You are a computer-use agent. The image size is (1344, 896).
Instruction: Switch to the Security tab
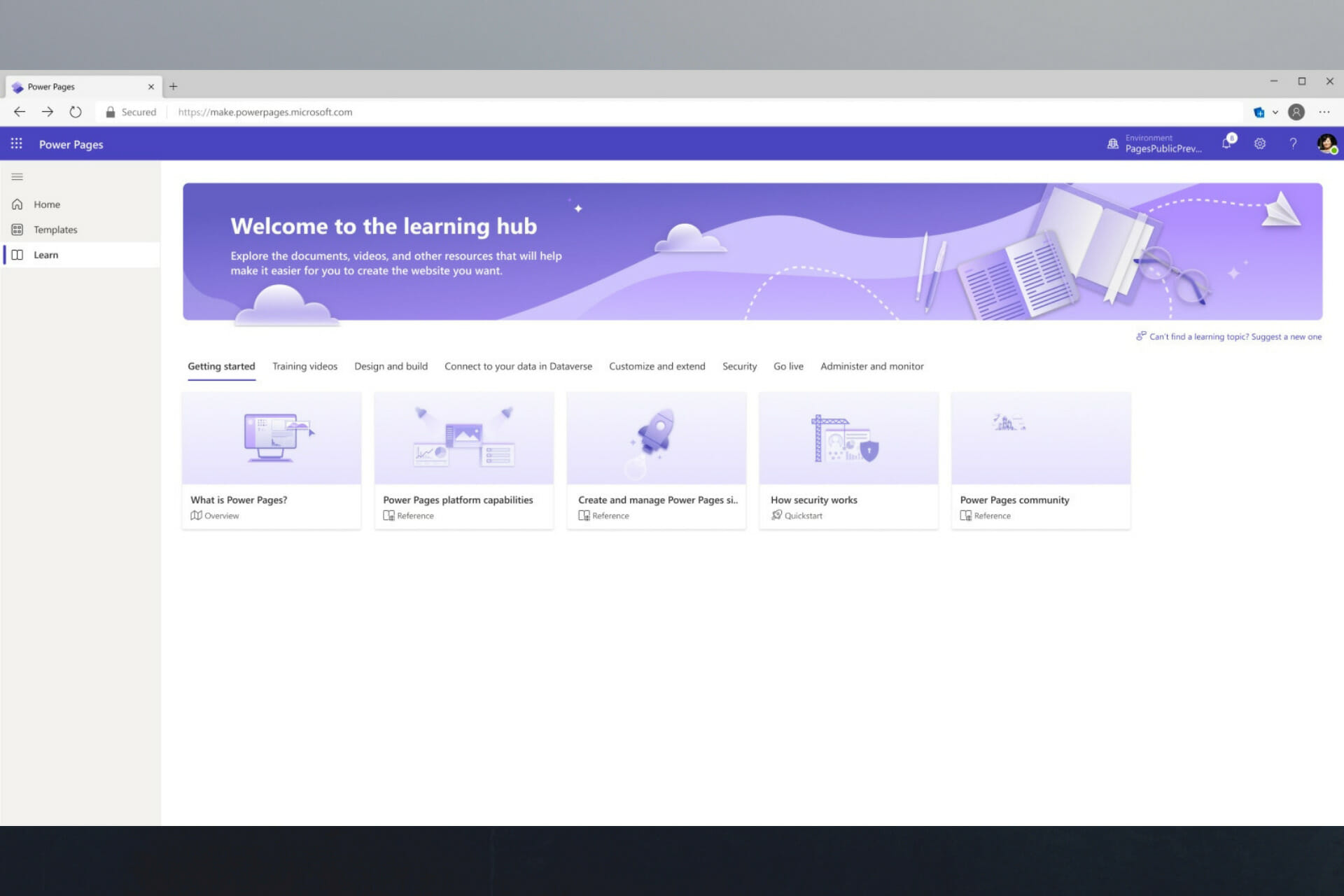tap(739, 366)
